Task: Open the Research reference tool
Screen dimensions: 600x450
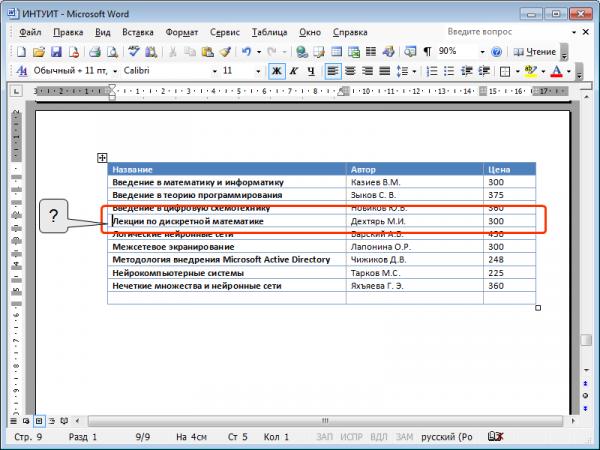Action: pos(151,52)
